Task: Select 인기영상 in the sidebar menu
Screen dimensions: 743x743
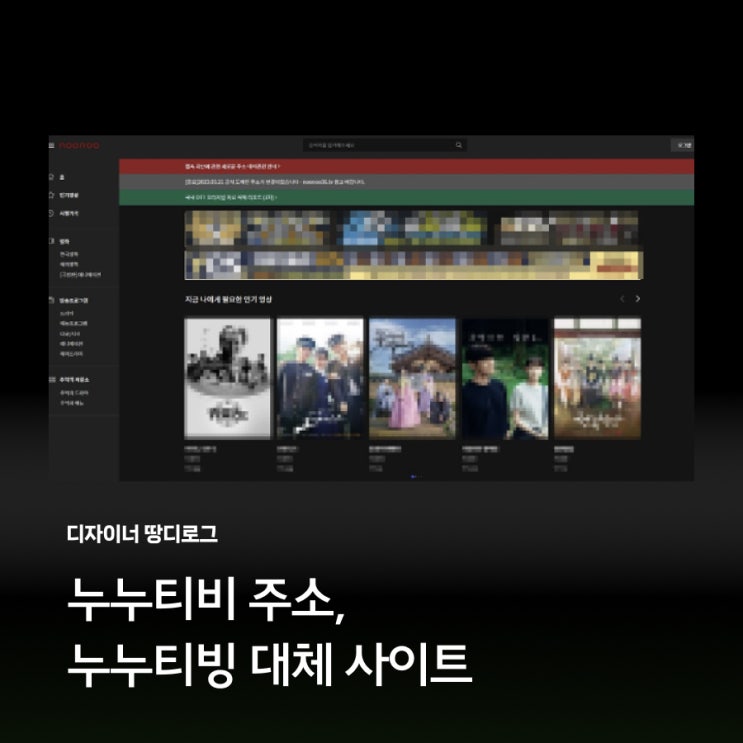Action: point(69,195)
